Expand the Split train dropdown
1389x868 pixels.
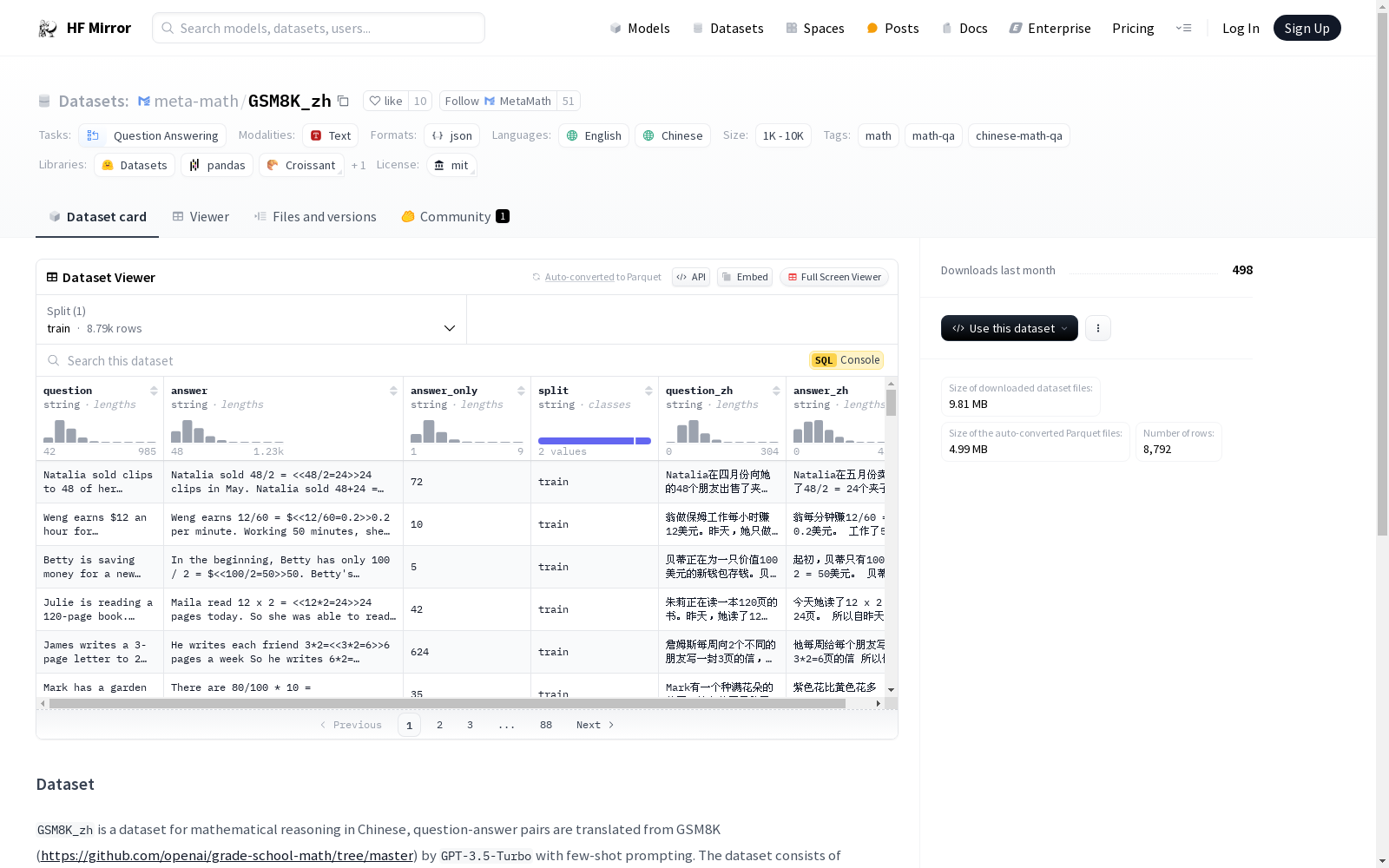point(252,319)
